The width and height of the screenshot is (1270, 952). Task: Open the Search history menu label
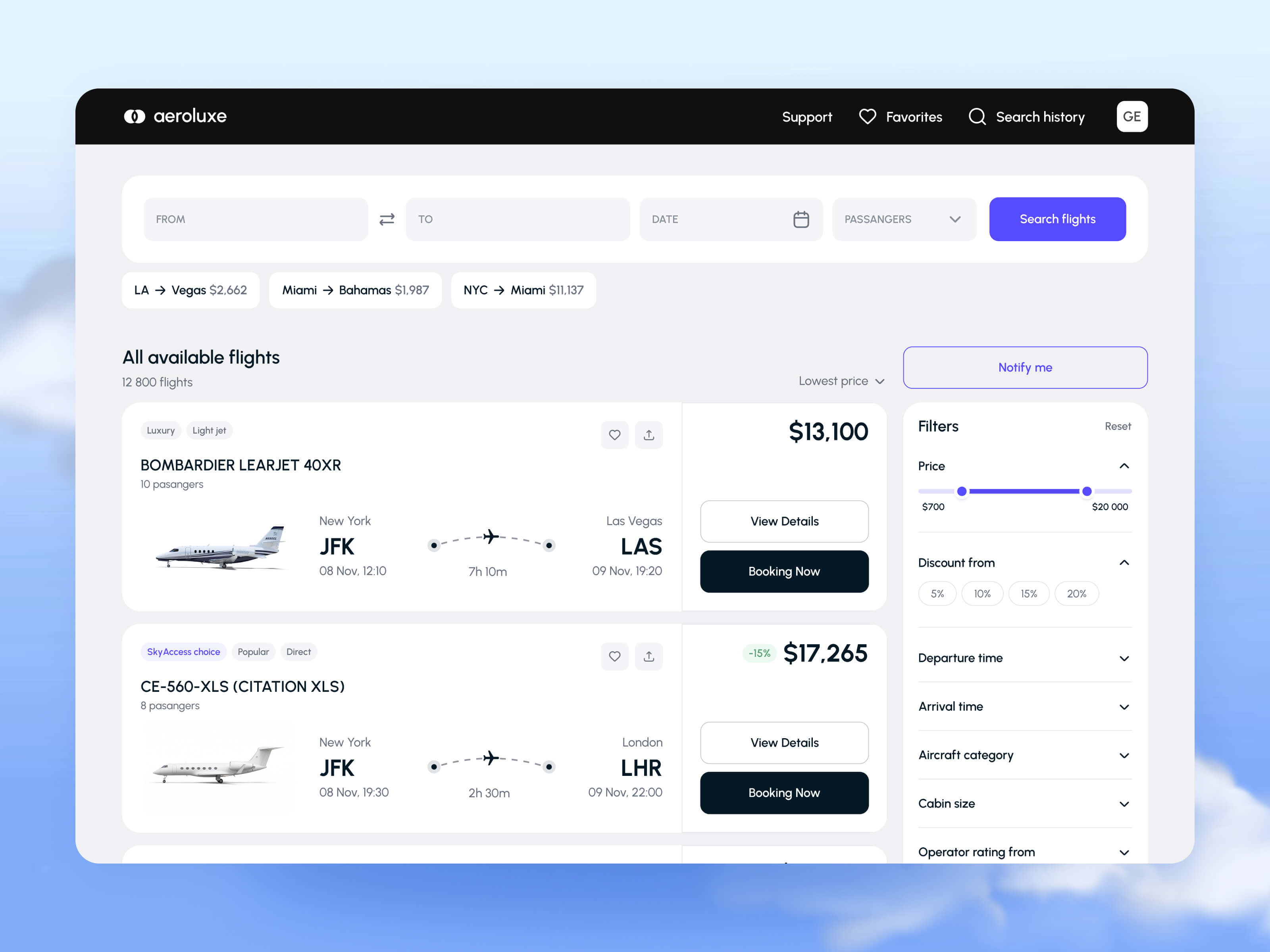click(1040, 117)
